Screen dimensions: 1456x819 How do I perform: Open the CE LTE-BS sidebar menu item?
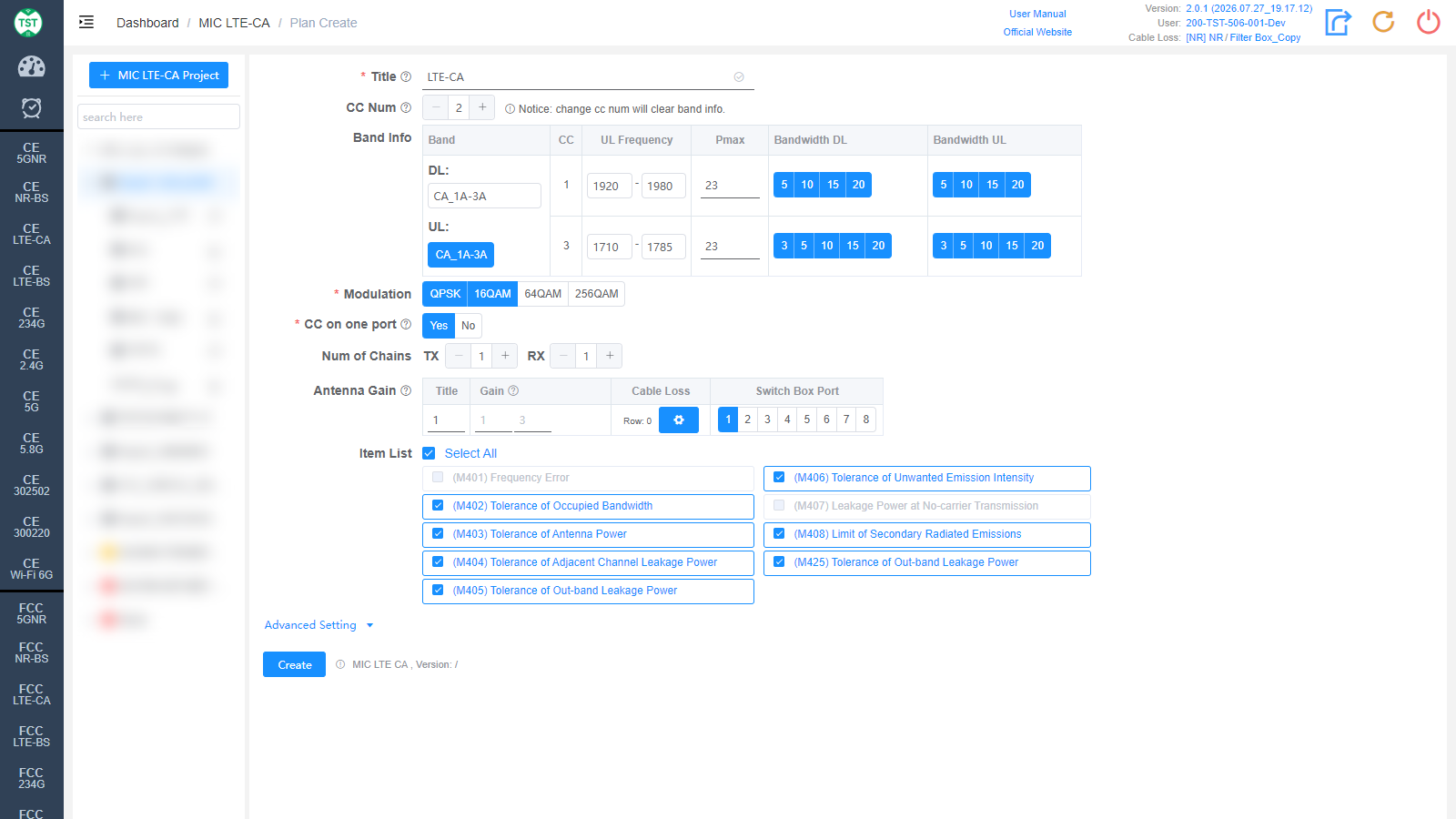(32, 276)
